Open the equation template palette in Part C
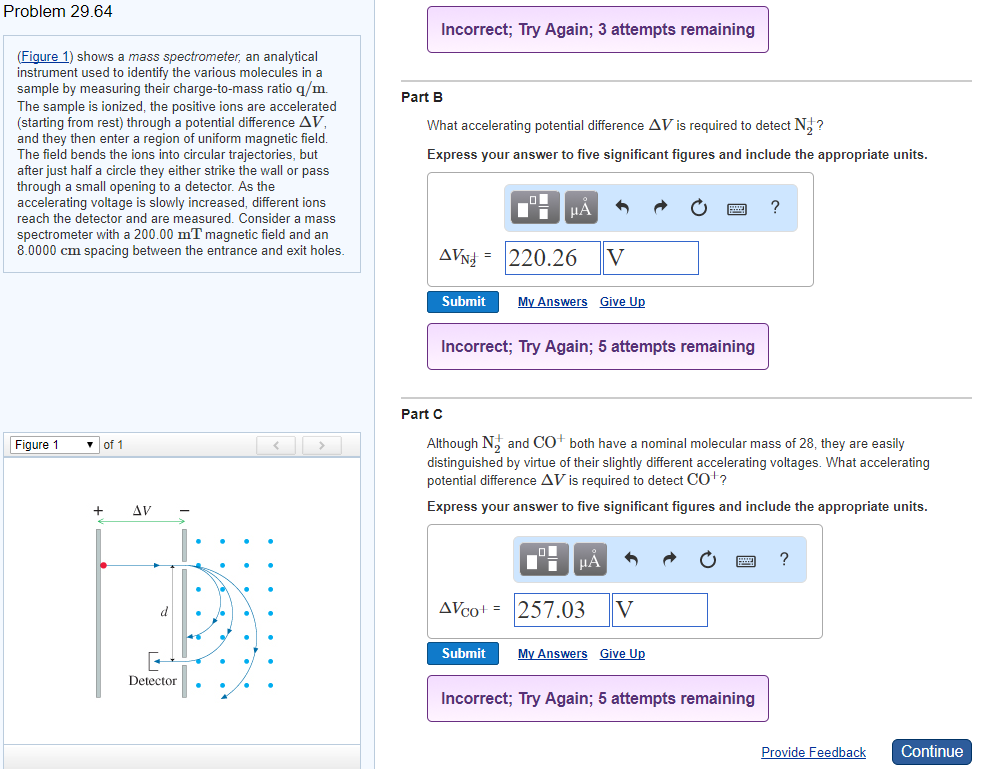Screen dimensions: 987x769 pos(543,559)
